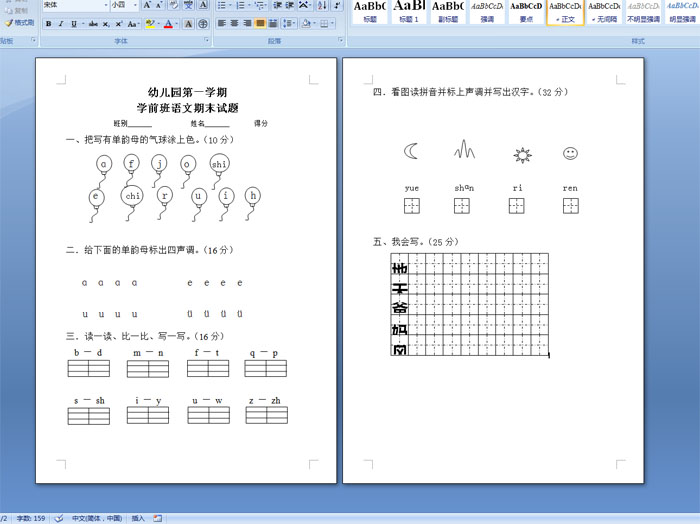Toggle bold formatting
The height and width of the screenshot is (524, 700).
(x=49, y=24)
